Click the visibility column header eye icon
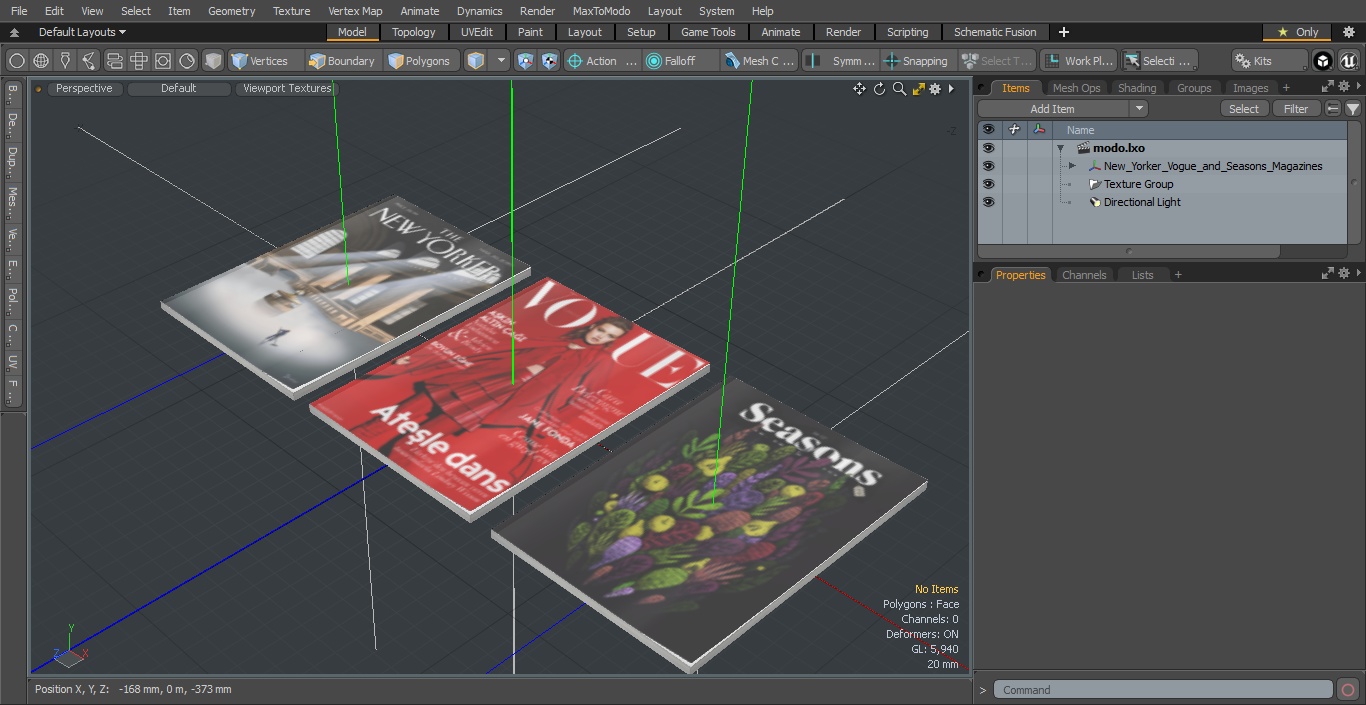 point(988,130)
